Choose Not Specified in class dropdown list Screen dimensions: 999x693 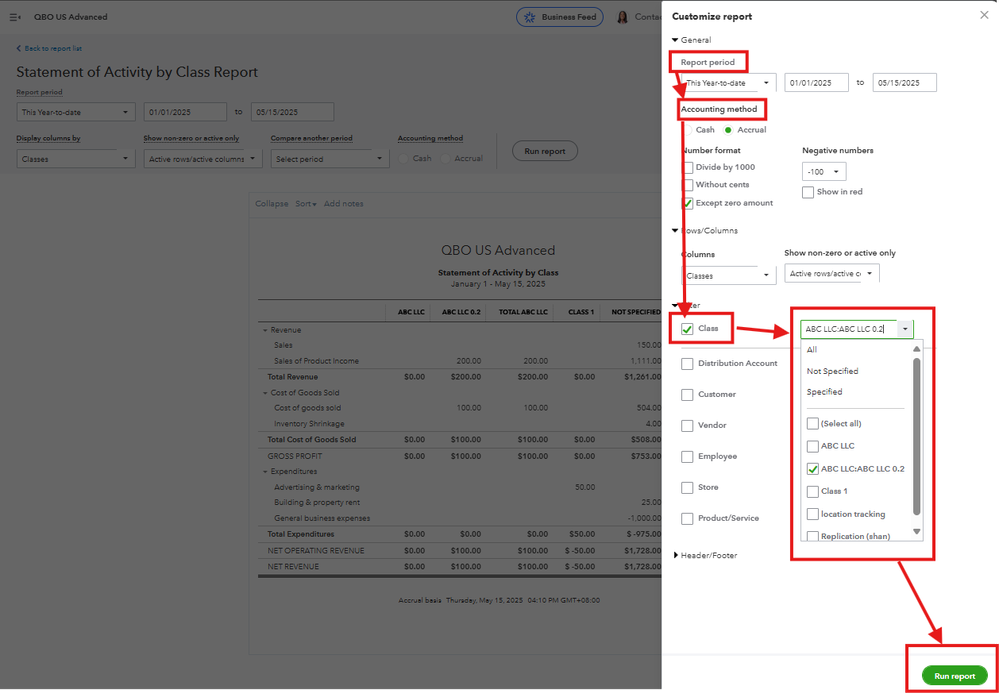click(x=832, y=371)
